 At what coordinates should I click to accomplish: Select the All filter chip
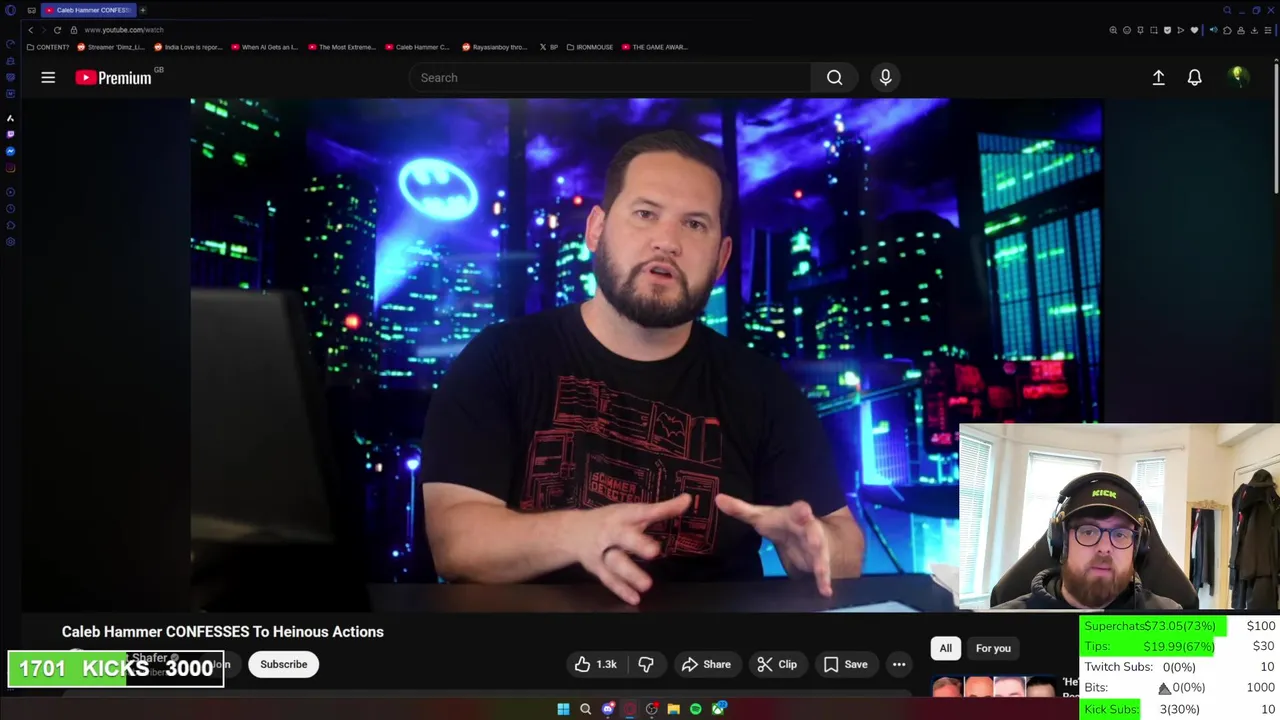click(945, 648)
